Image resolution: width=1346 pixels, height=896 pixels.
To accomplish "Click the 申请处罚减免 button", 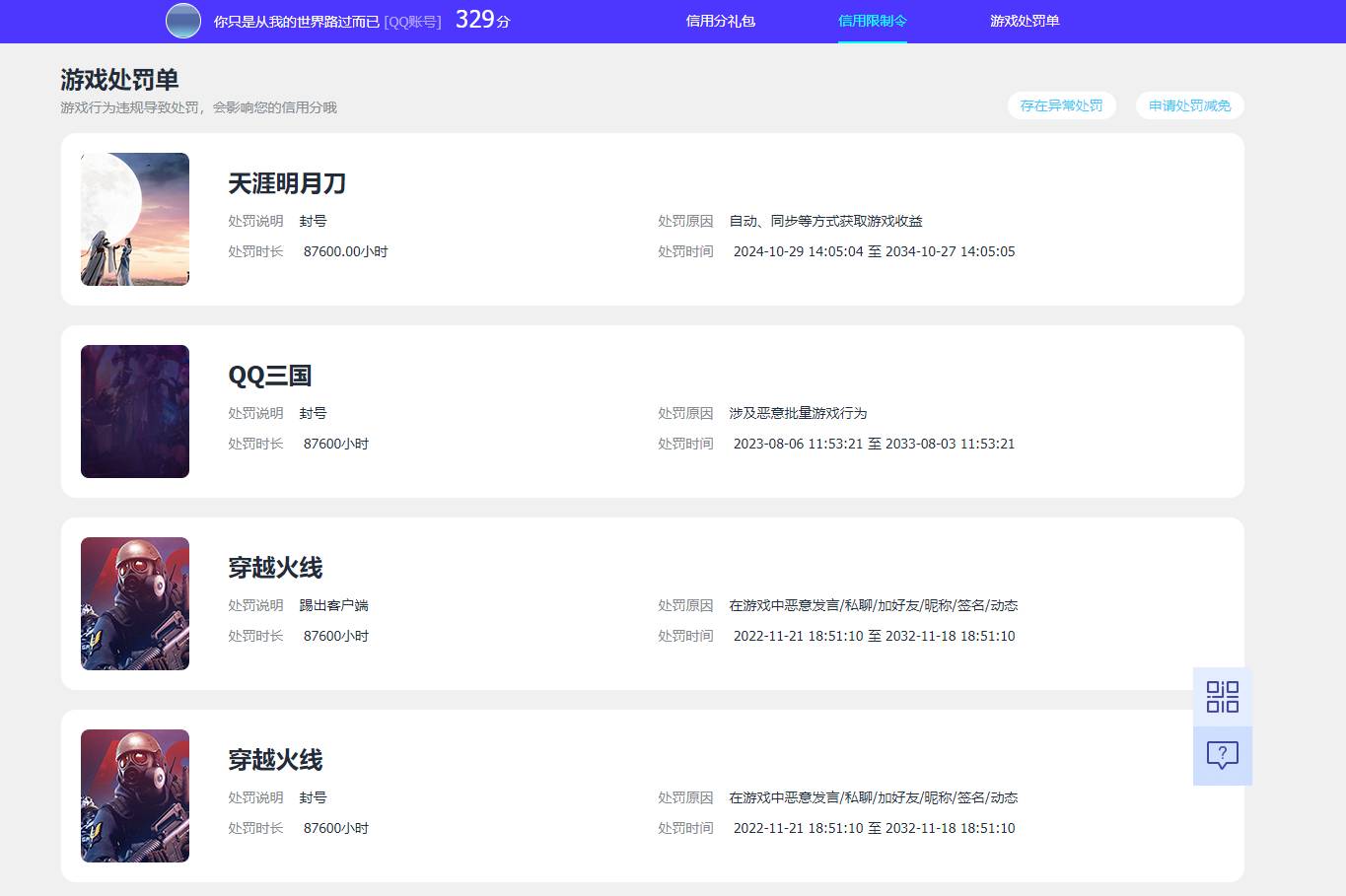I will 1189,105.
